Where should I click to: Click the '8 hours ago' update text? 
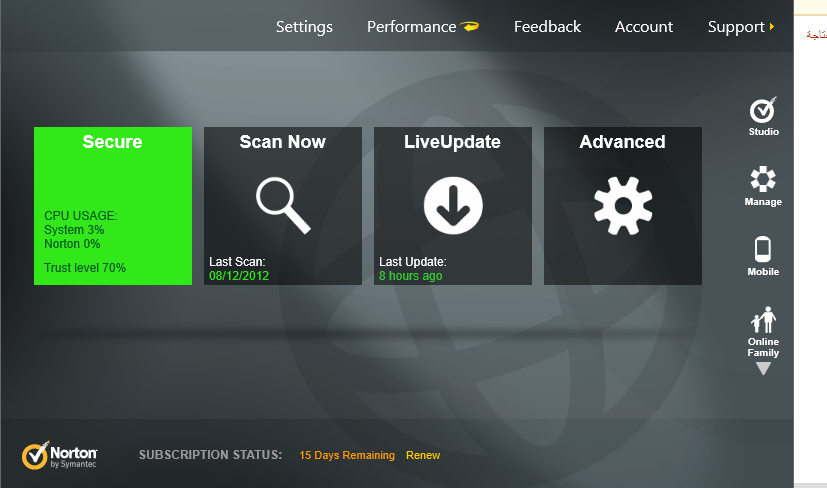point(410,276)
